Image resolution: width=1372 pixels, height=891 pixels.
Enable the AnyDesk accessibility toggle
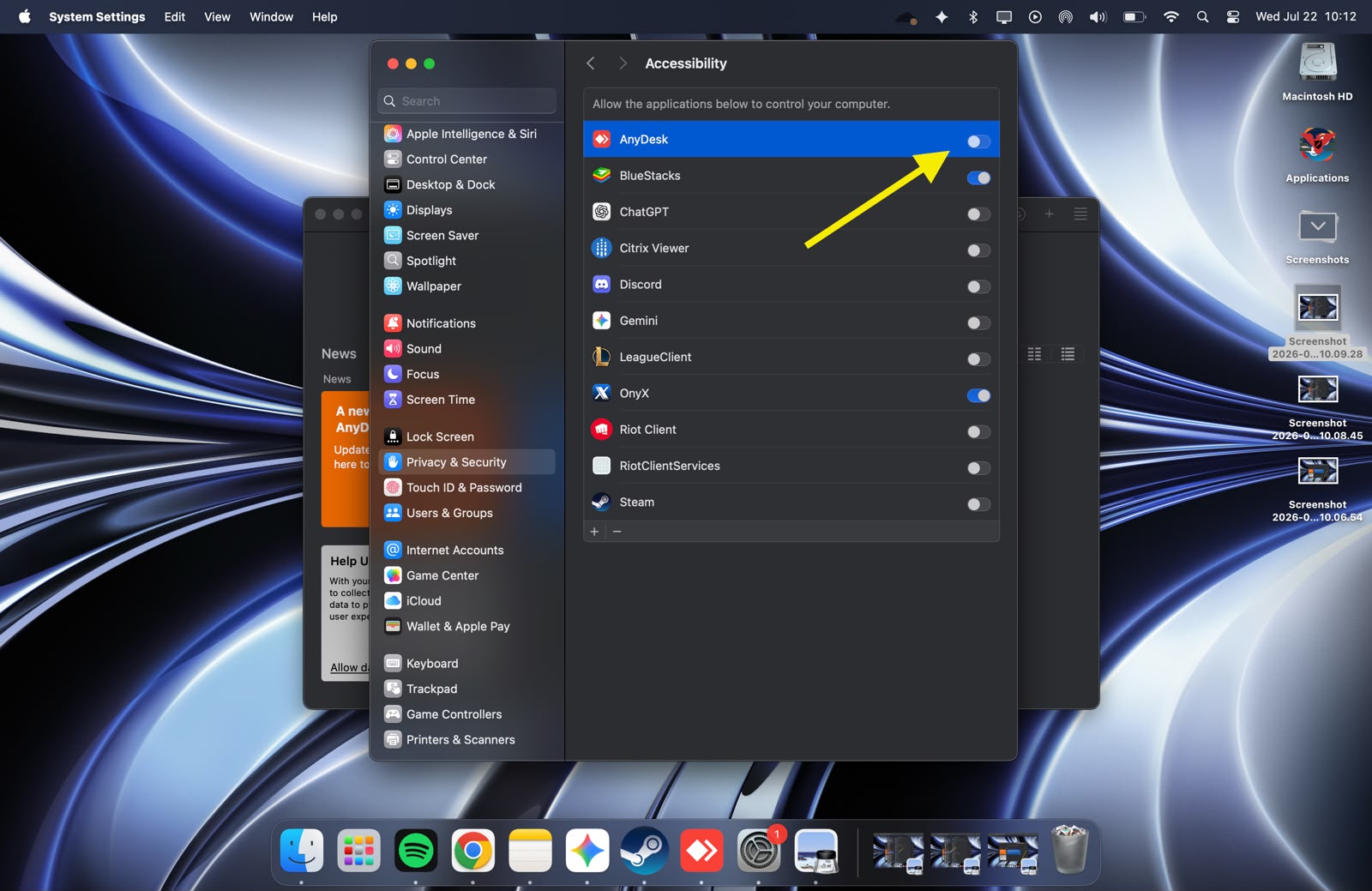click(x=978, y=141)
